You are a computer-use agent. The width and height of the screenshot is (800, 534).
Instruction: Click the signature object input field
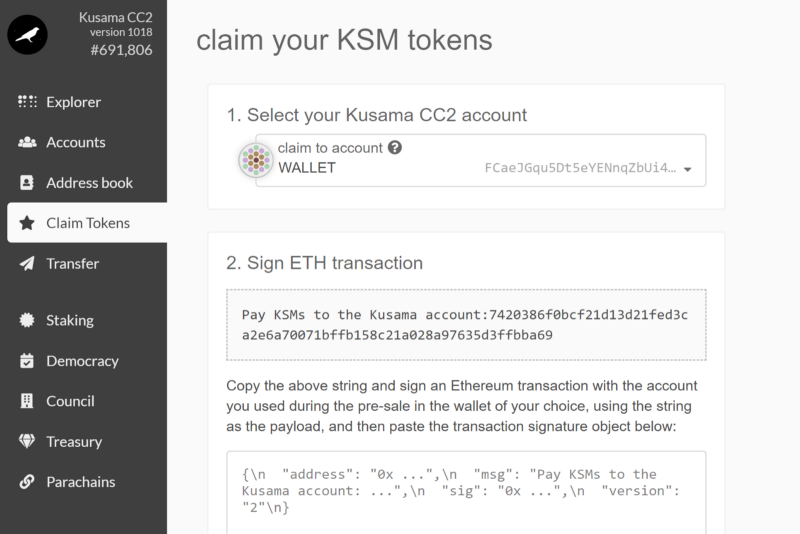point(466,492)
